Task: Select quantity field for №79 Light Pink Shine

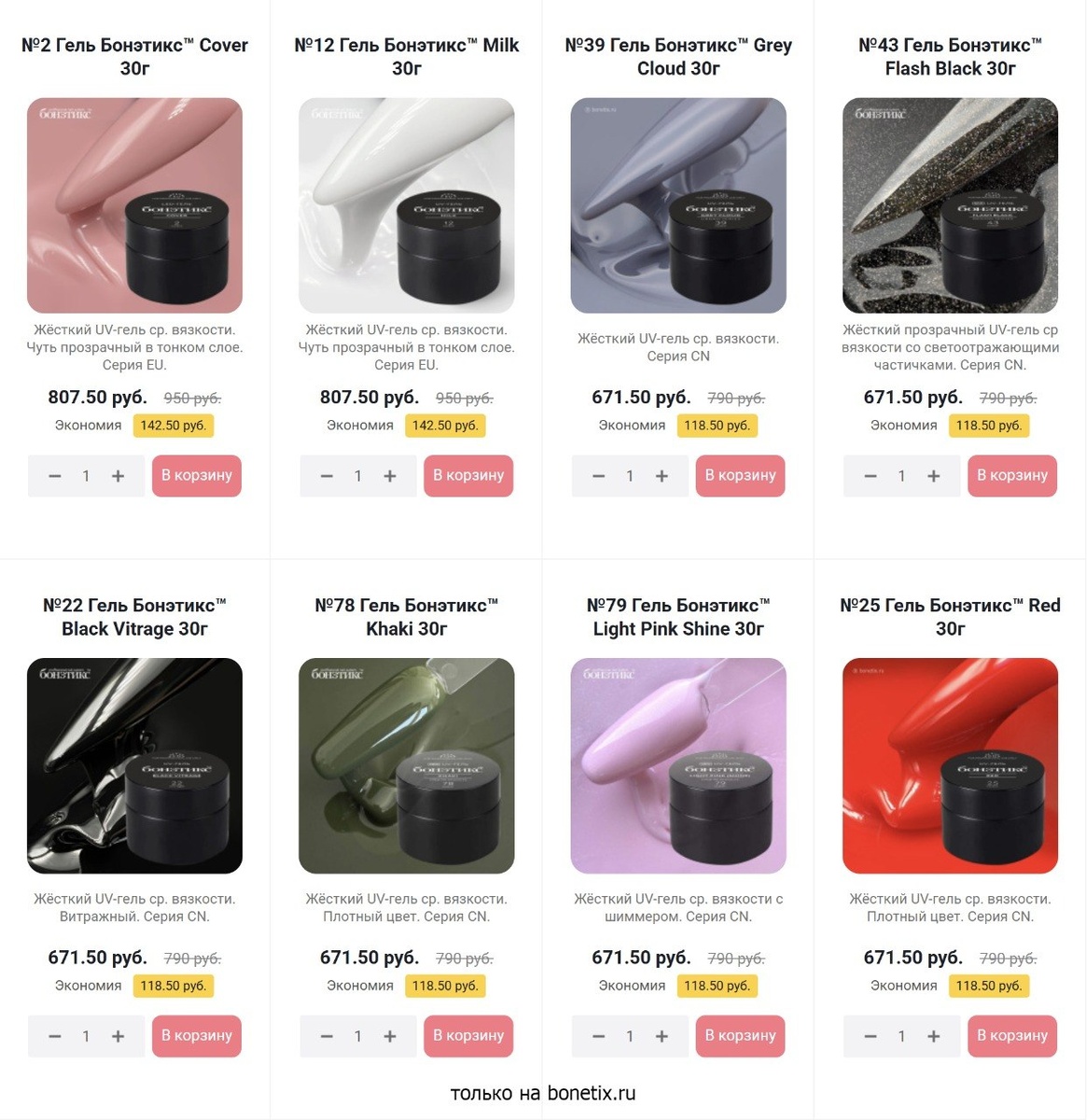Action: click(630, 1036)
